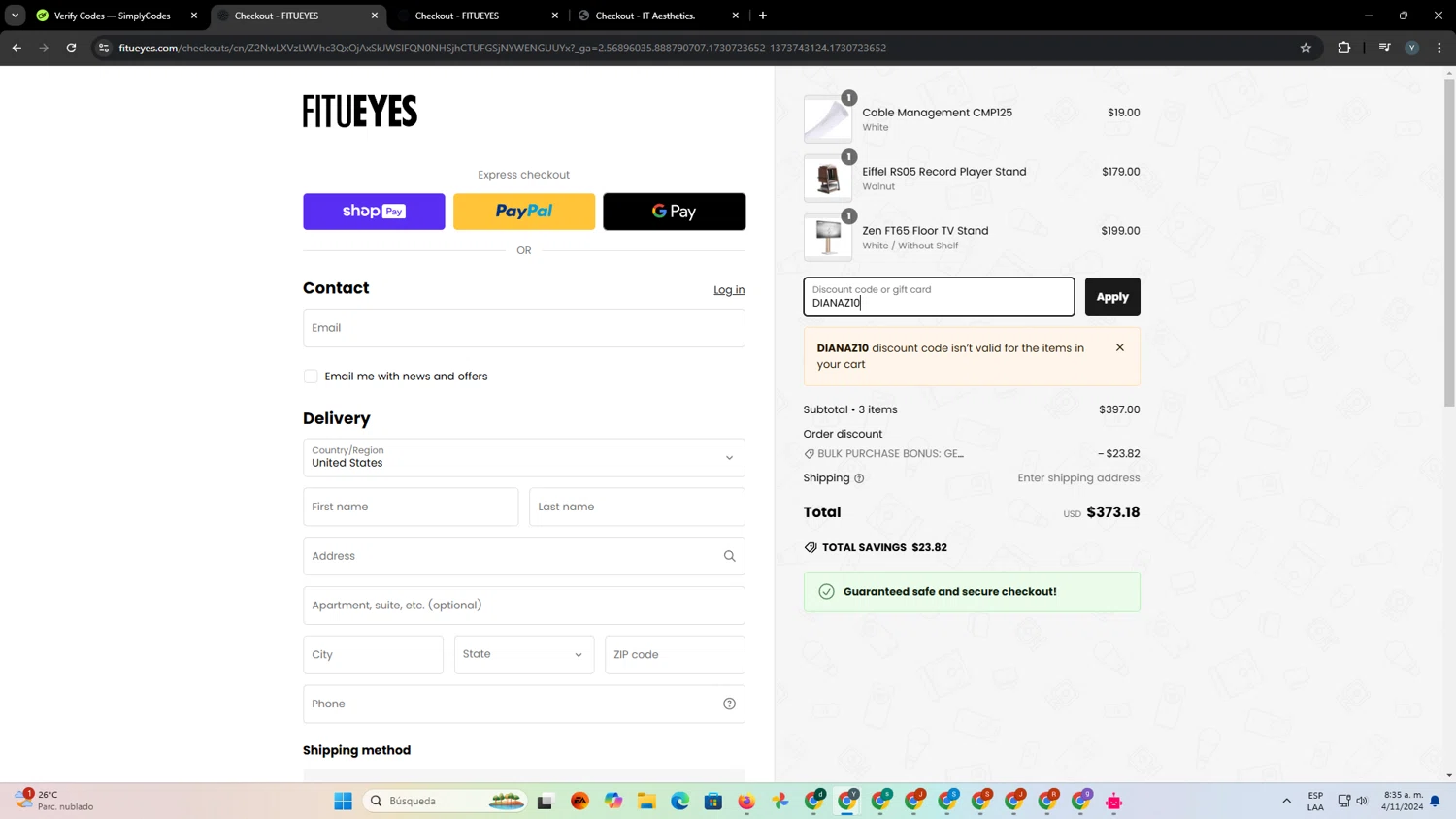Click the bulk purchase bonus tag icon

click(810, 454)
